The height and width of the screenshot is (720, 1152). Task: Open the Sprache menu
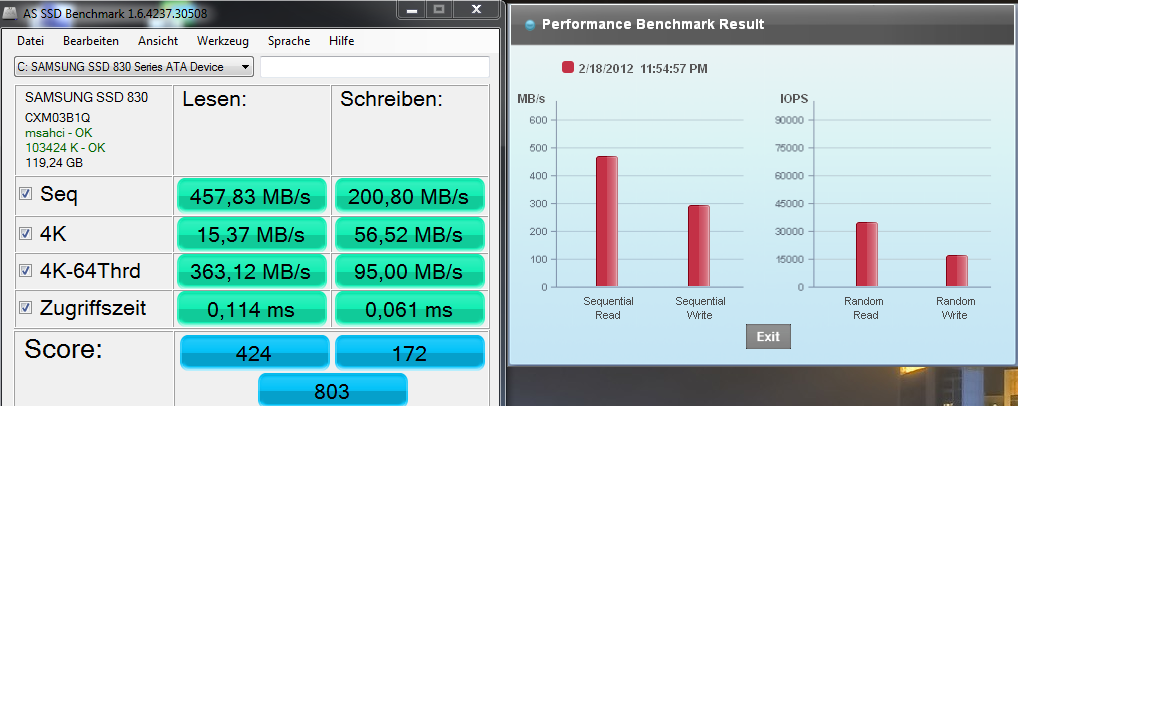(289, 41)
